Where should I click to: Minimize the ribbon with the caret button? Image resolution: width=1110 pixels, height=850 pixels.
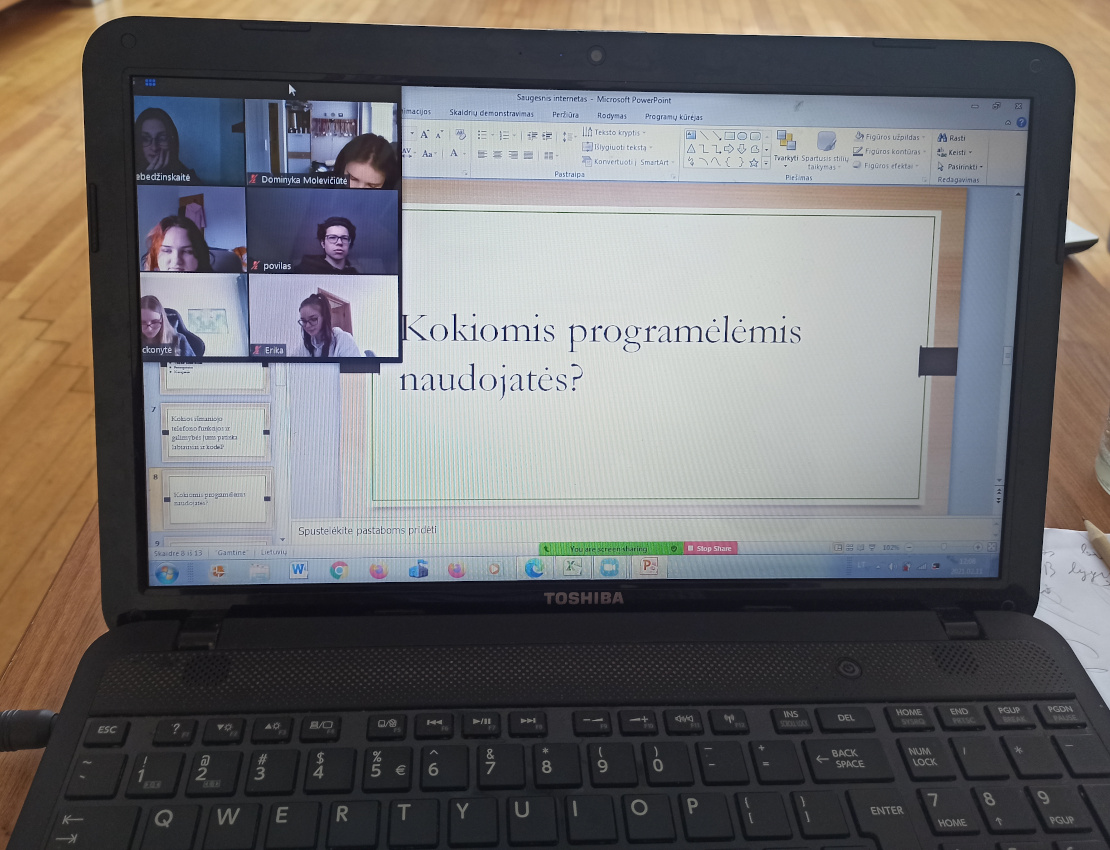click(x=1008, y=122)
